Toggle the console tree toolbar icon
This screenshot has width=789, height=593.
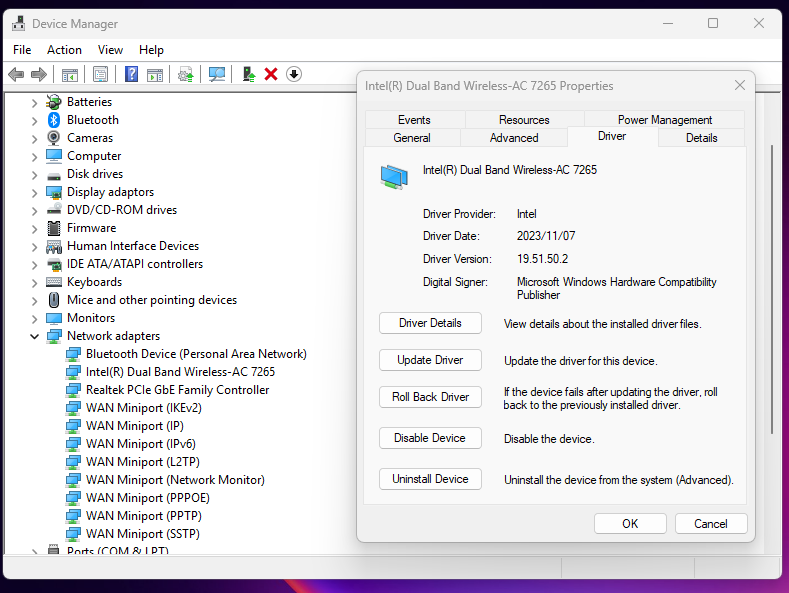point(70,75)
